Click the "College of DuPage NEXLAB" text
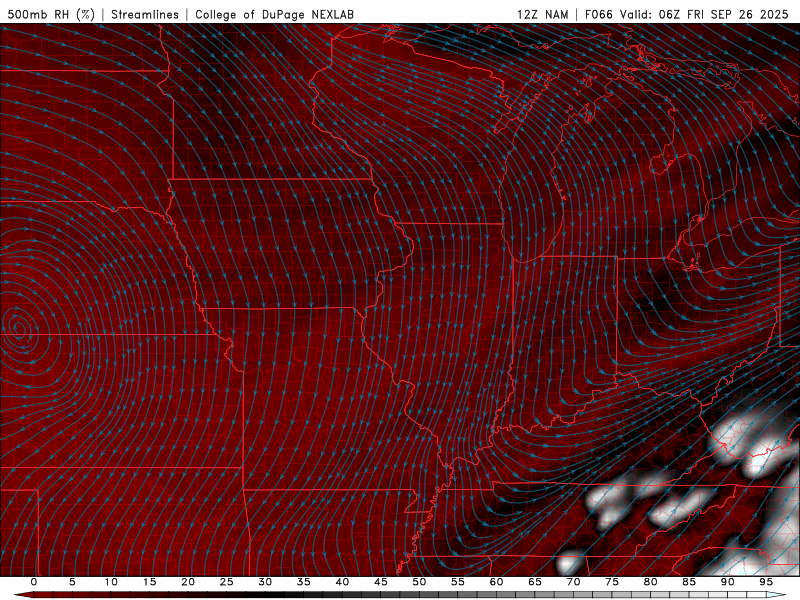Screen dimensions: 800x600 [274, 14]
